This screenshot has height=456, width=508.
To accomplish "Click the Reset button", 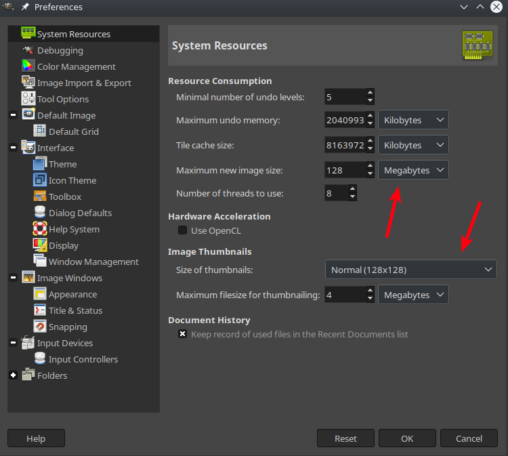I will [346, 438].
